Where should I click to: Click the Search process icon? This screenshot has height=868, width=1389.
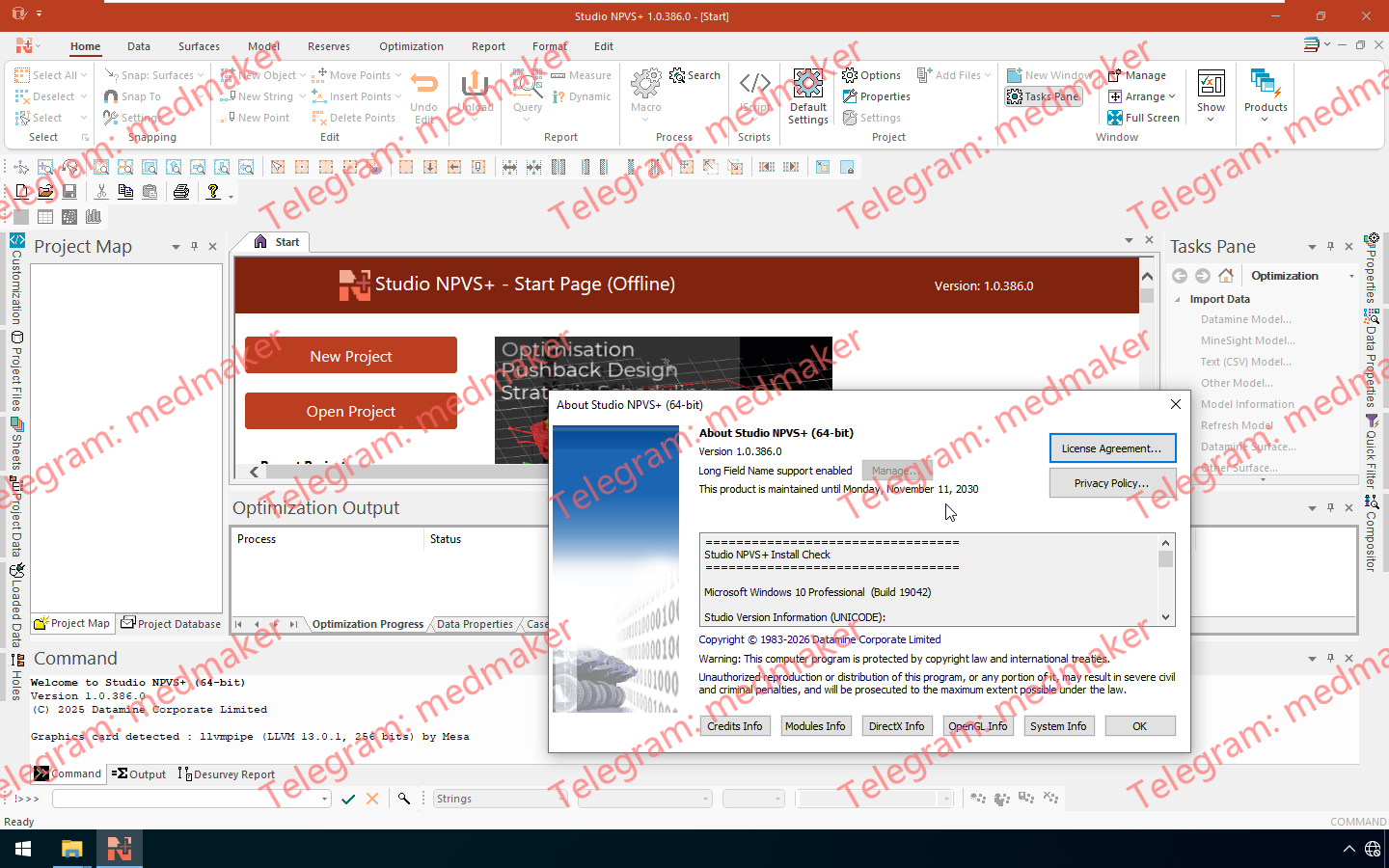point(695,75)
